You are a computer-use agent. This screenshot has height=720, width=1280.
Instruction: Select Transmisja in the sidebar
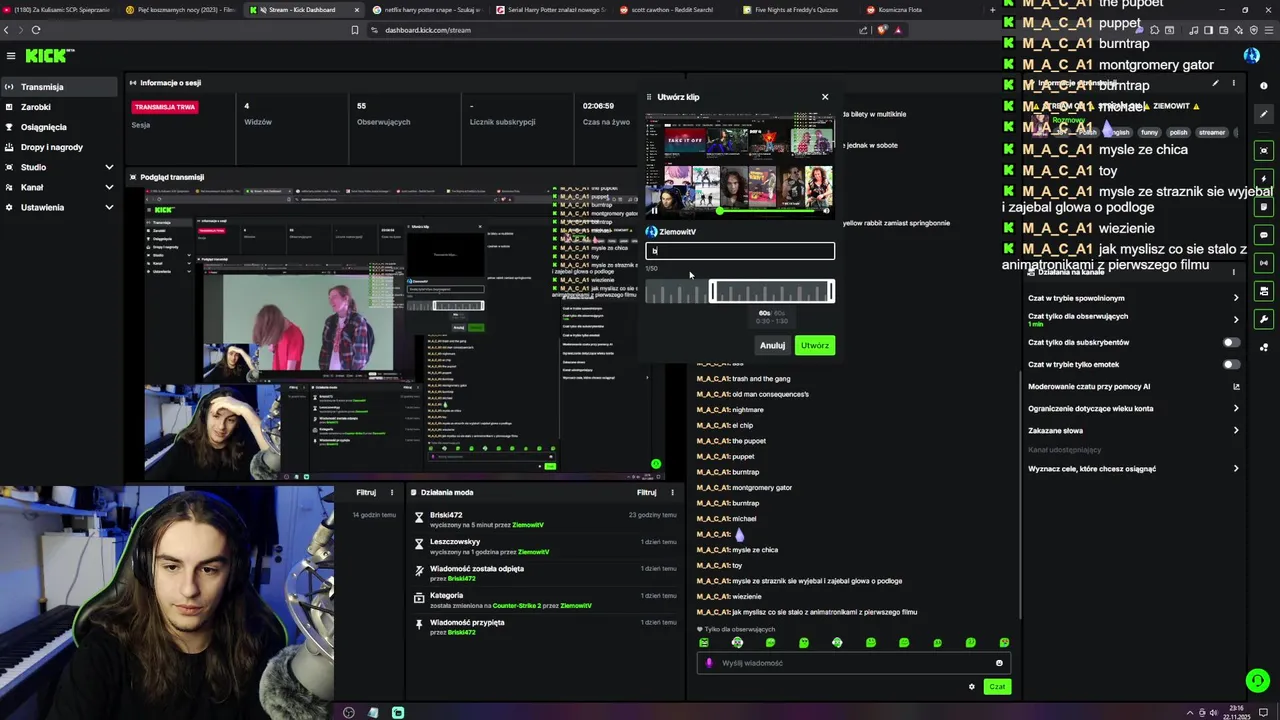point(59,87)
